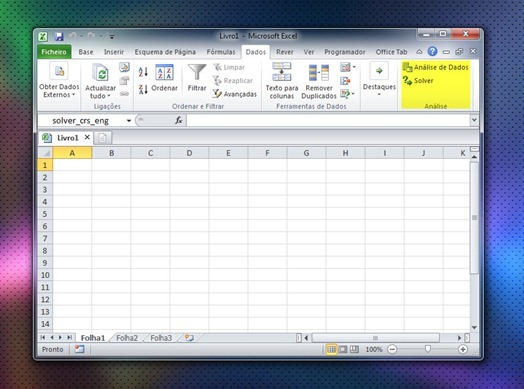Image resolution: width=524 pixels, height=389 pixels.
Task: Click the Editar Ligações chain link icon
Action: tap(124, 94)
